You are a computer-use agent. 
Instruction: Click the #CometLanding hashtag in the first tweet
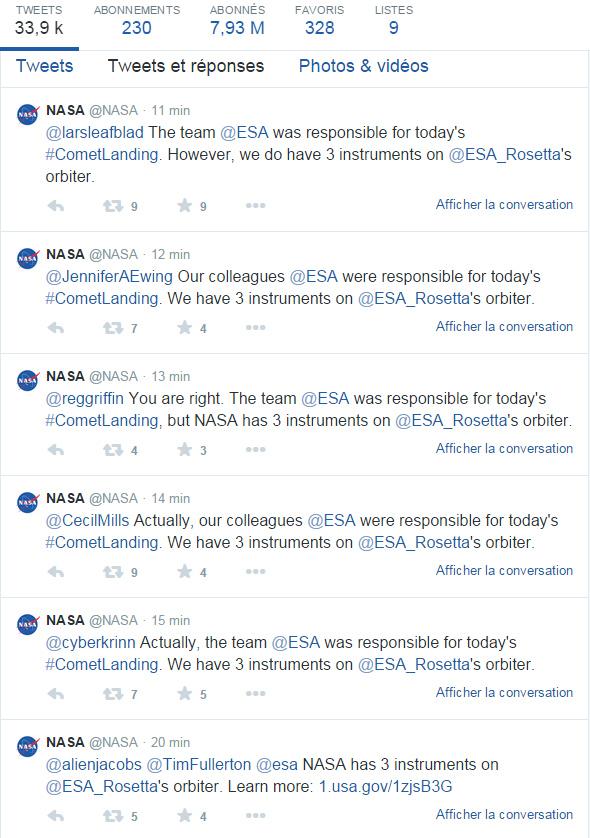coord(102,154)
